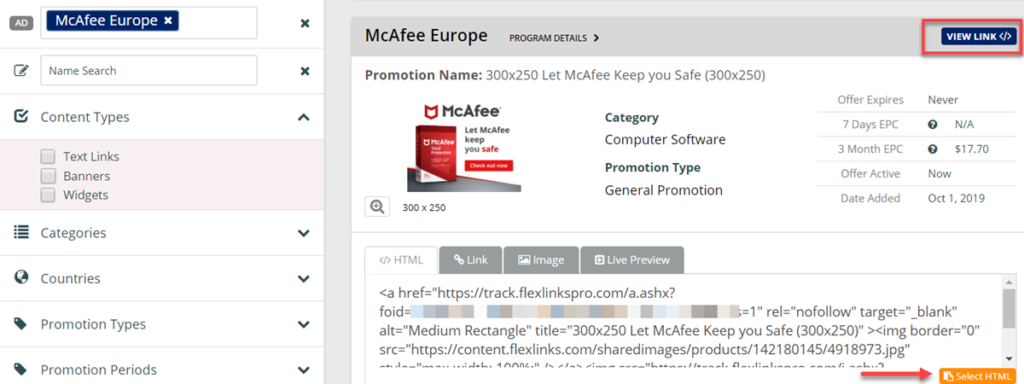
Task: Click the scrollbar up arrow in code box
Action: (x=1010, y=281)
